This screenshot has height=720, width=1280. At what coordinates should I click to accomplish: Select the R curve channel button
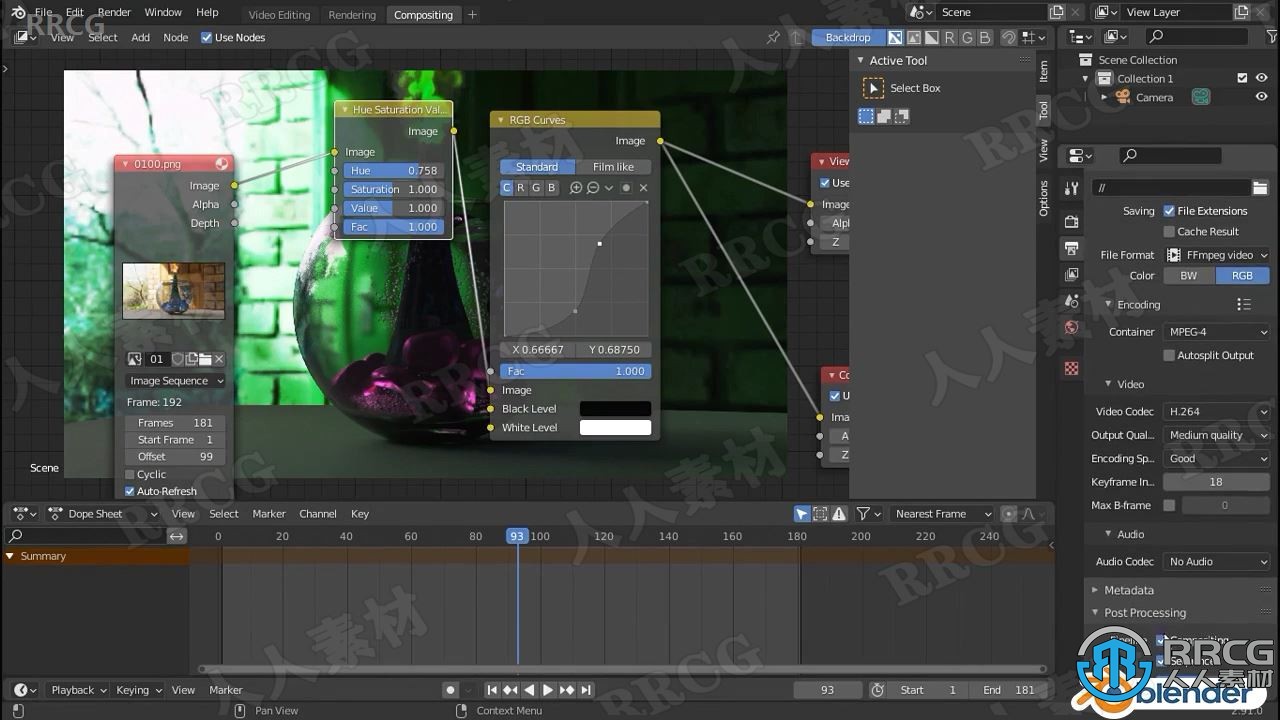coord(521,188)
